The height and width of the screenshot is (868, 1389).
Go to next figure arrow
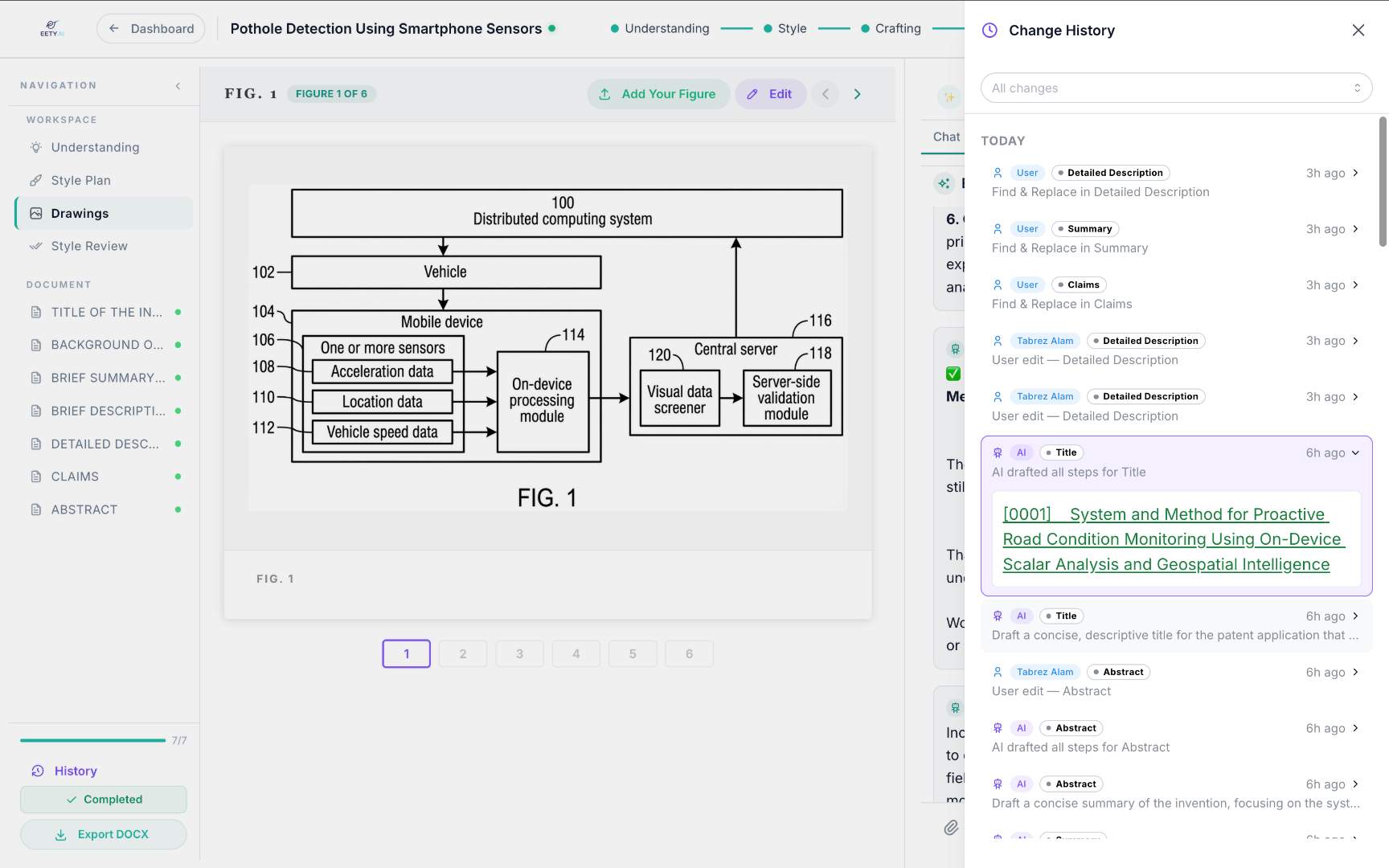857,94
